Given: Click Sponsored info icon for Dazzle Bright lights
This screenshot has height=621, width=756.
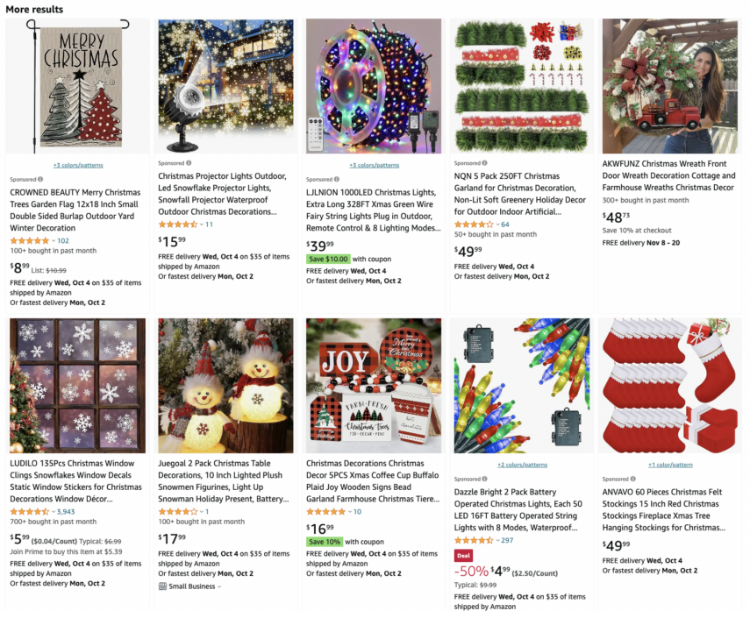Looking at the screenshot, I should click(x=485, y=479).
